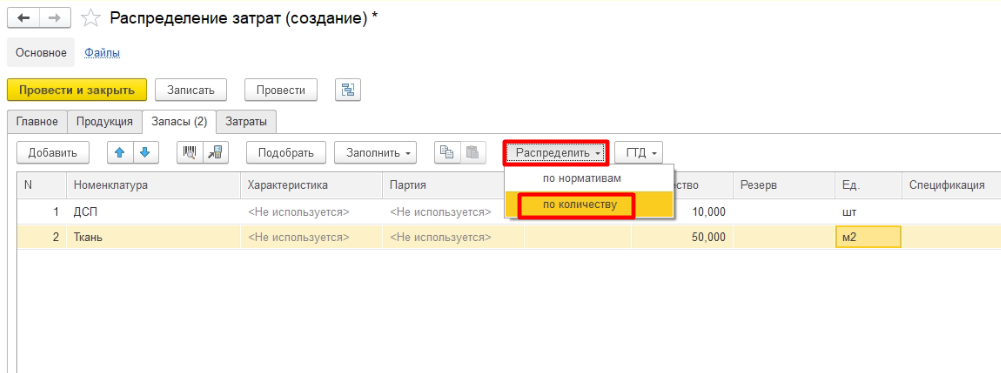Click the N column header
Screen dimensions: 1001x373
[x=41, y=185]
